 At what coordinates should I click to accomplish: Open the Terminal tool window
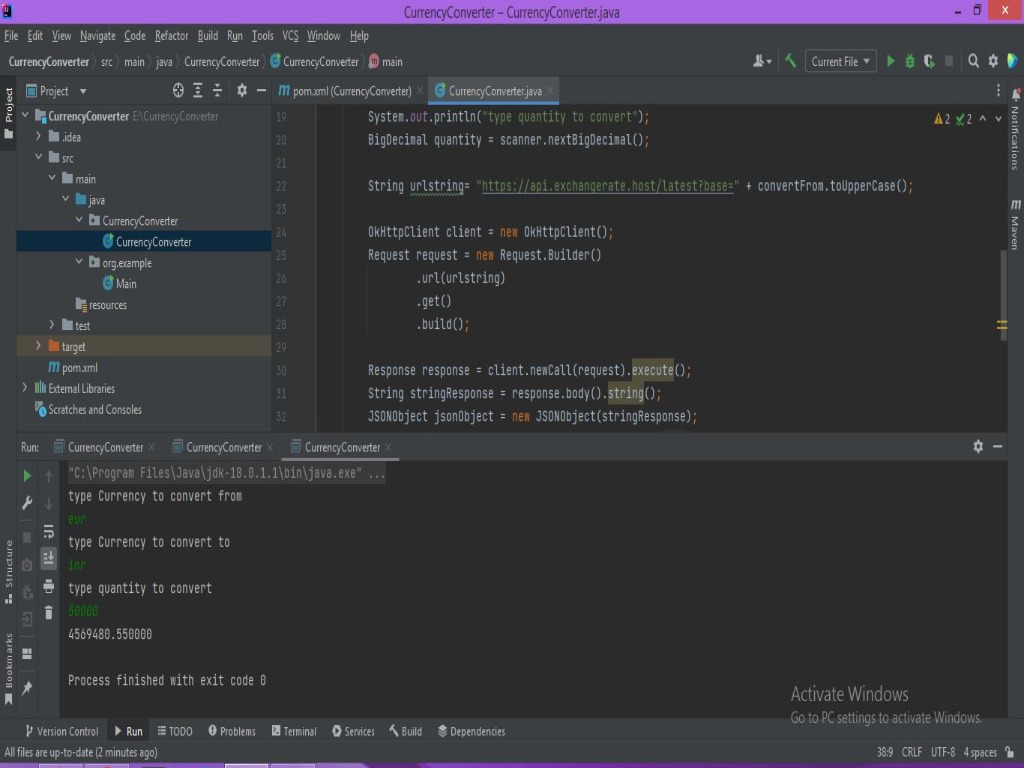tap(294, 731)
